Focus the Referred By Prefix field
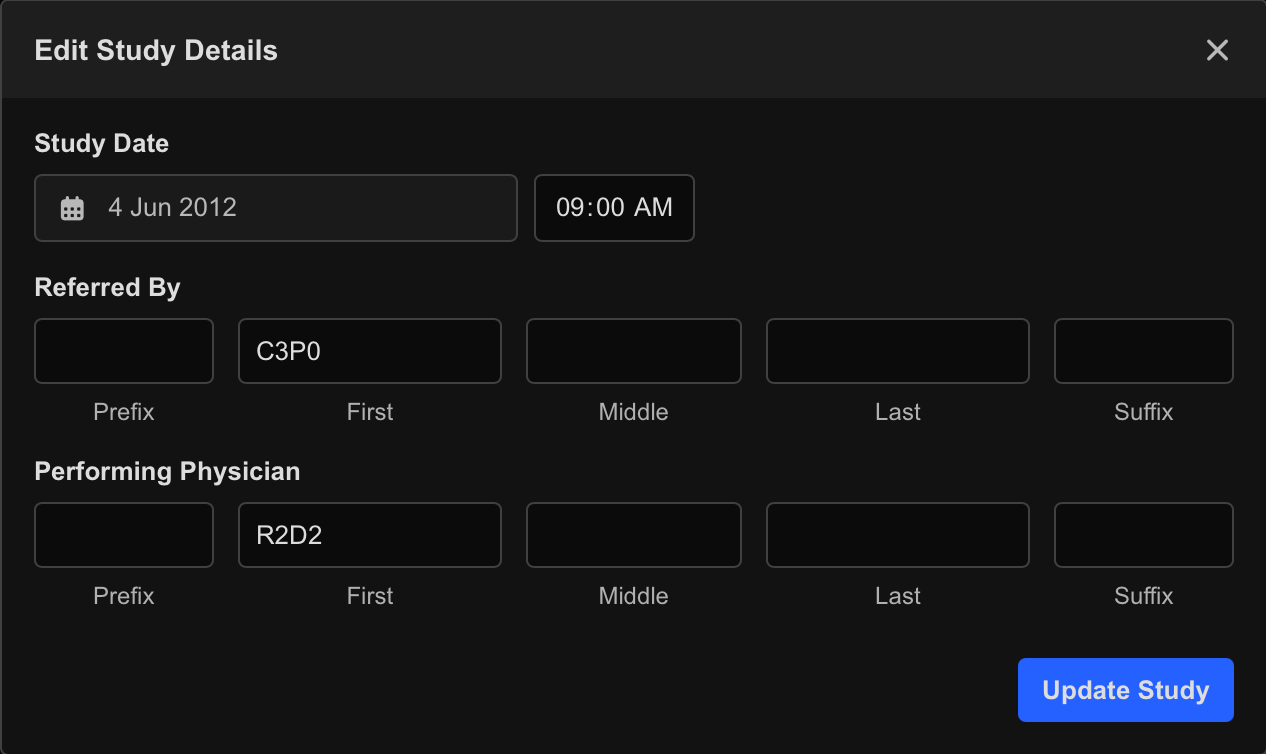The image size is (1266, 754). coord(124,351)
